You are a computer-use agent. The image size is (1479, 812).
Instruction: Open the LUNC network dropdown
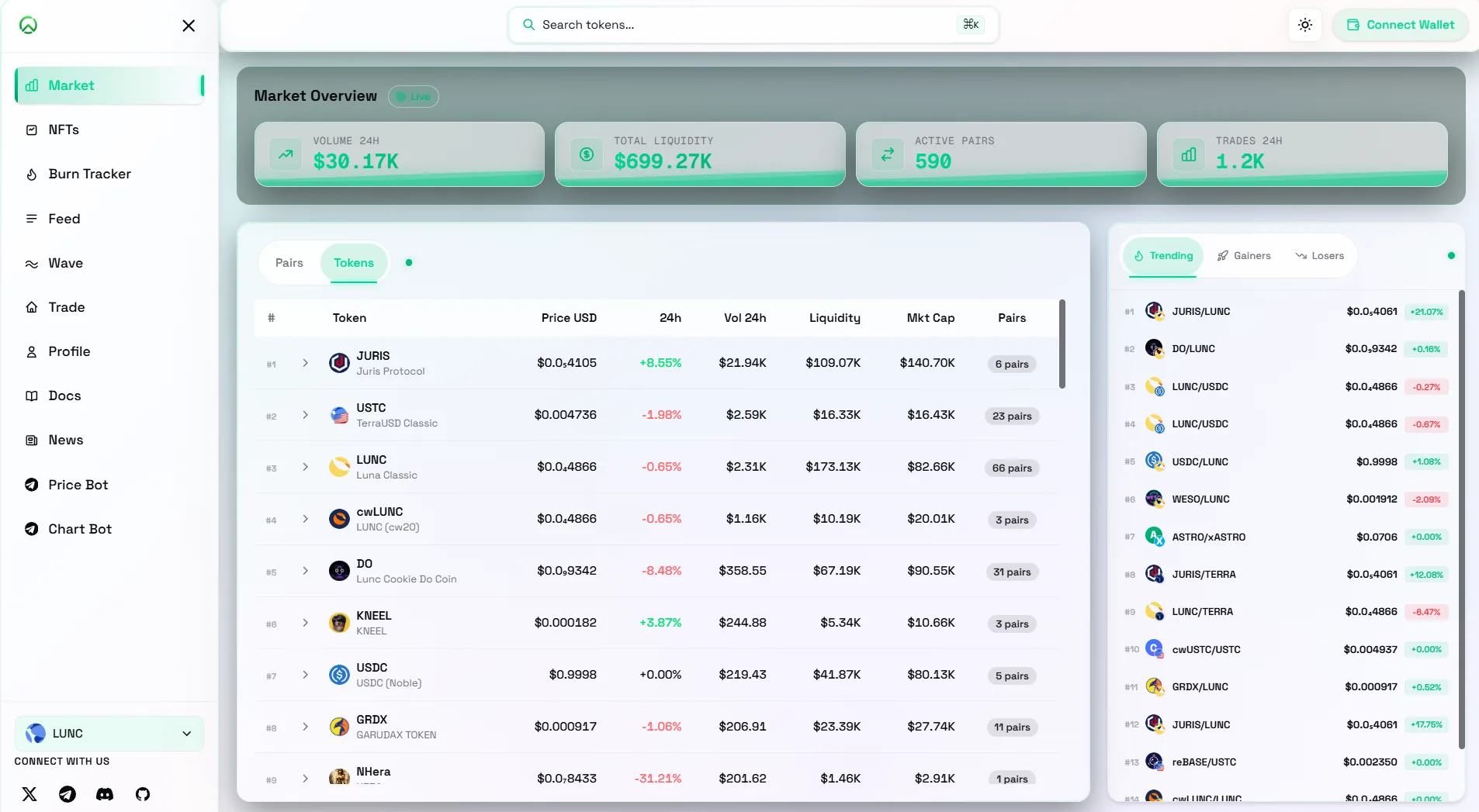point(109,734)
